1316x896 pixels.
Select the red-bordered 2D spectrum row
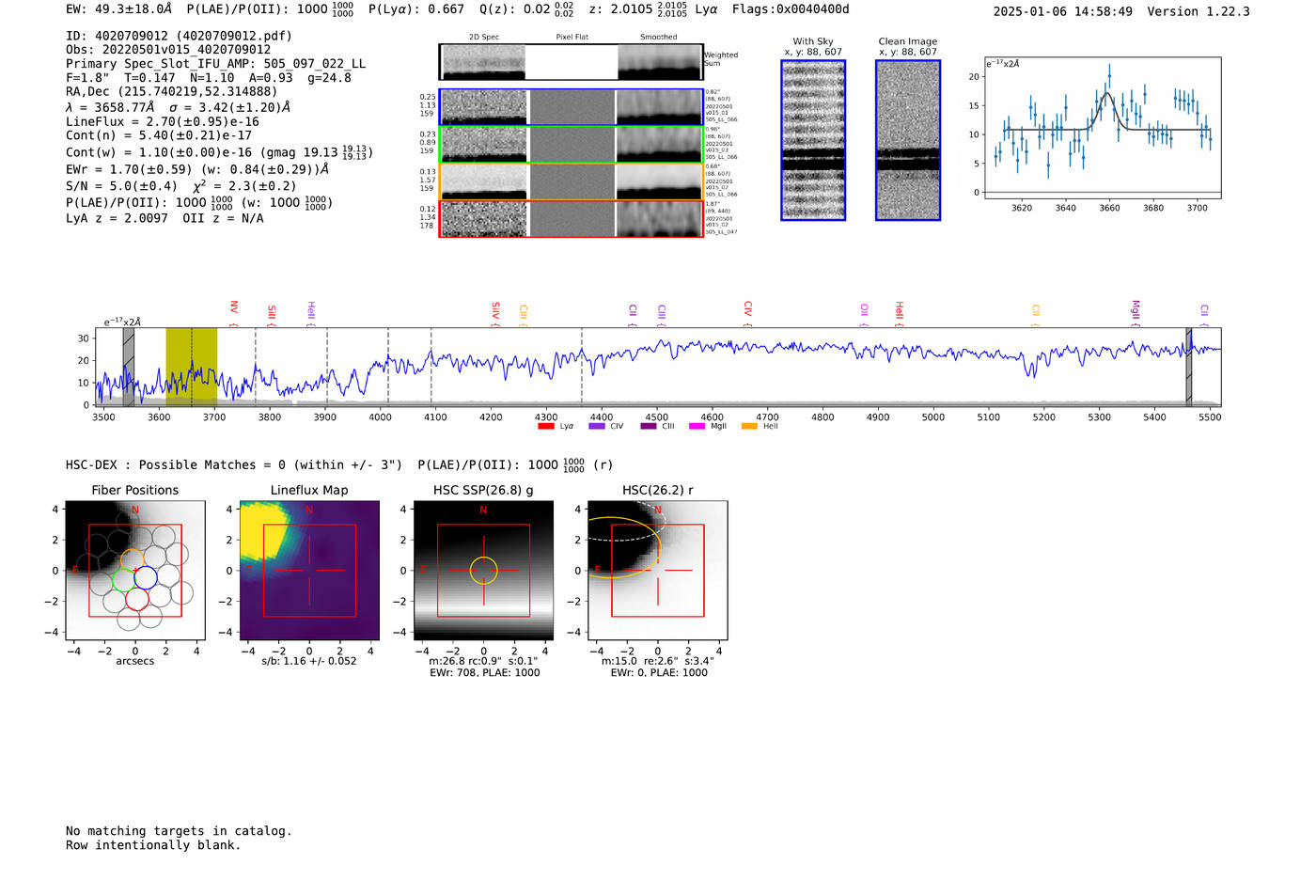point(572,219)
